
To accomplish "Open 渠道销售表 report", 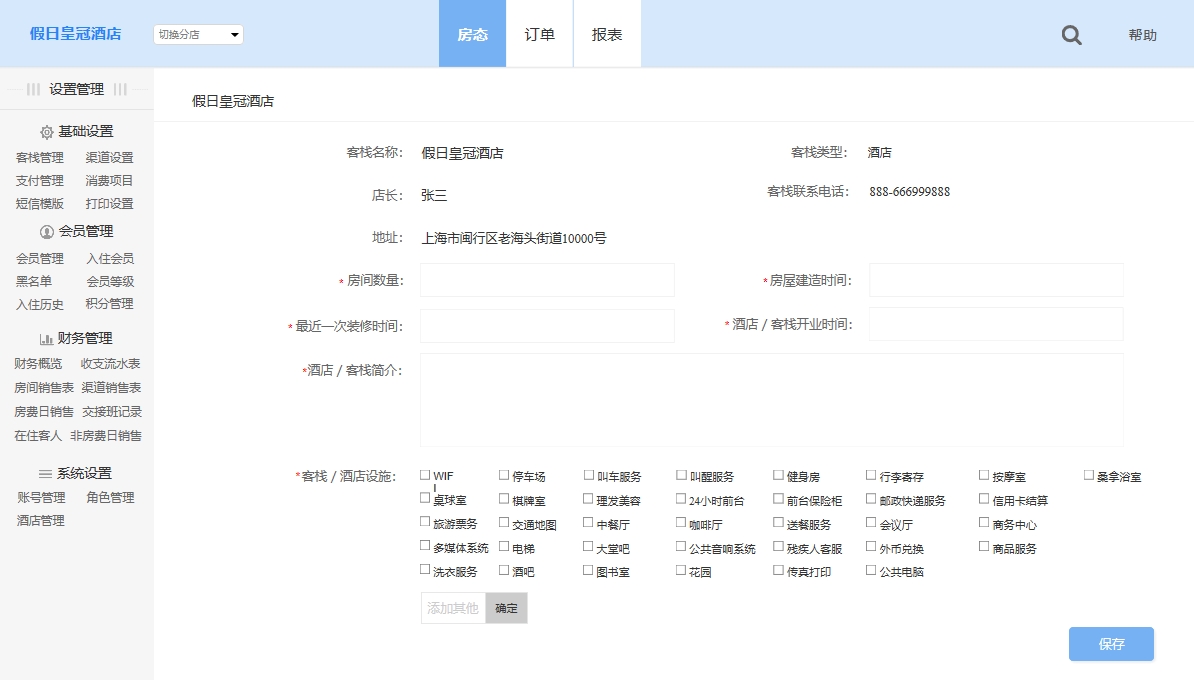I will pos(111,388).
